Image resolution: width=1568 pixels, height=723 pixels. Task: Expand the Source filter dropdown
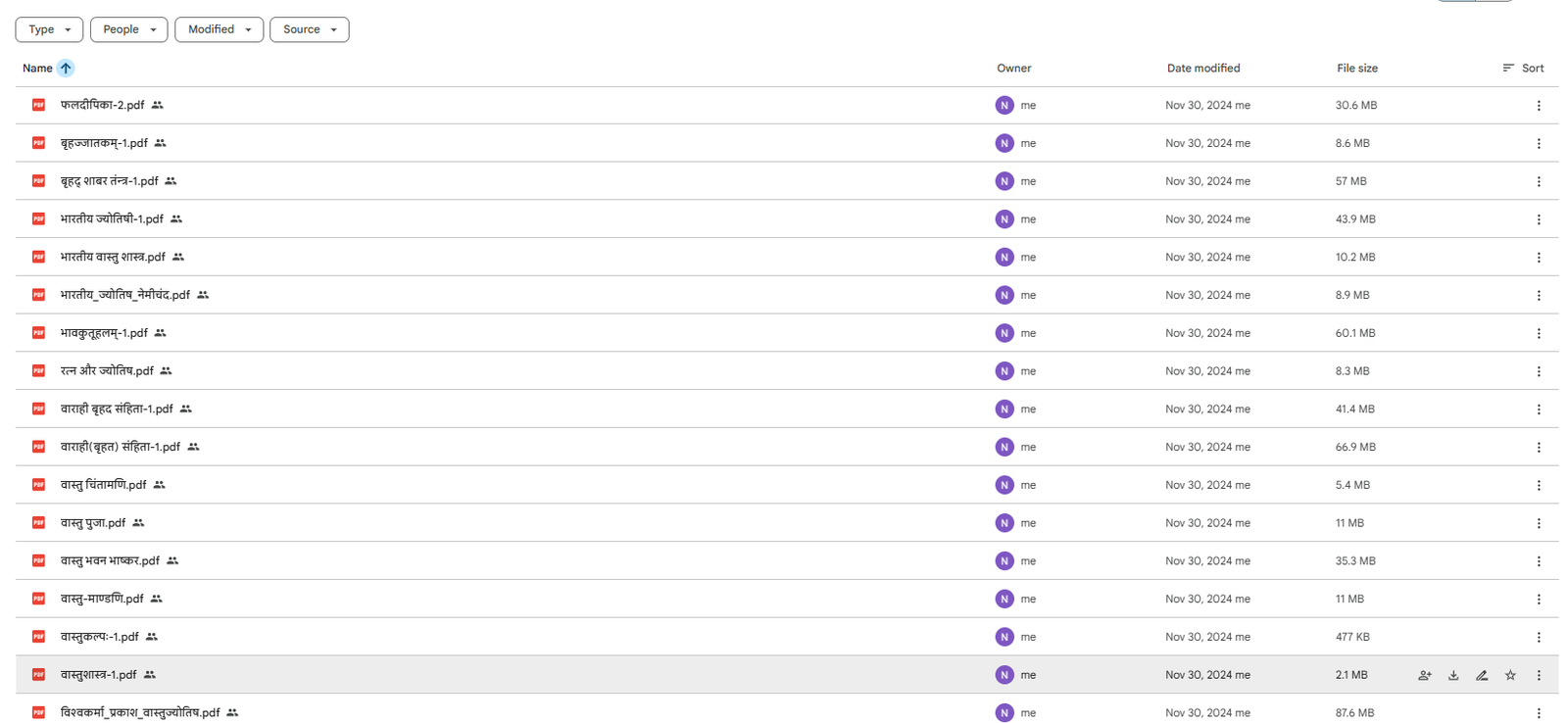coord(309,29)
